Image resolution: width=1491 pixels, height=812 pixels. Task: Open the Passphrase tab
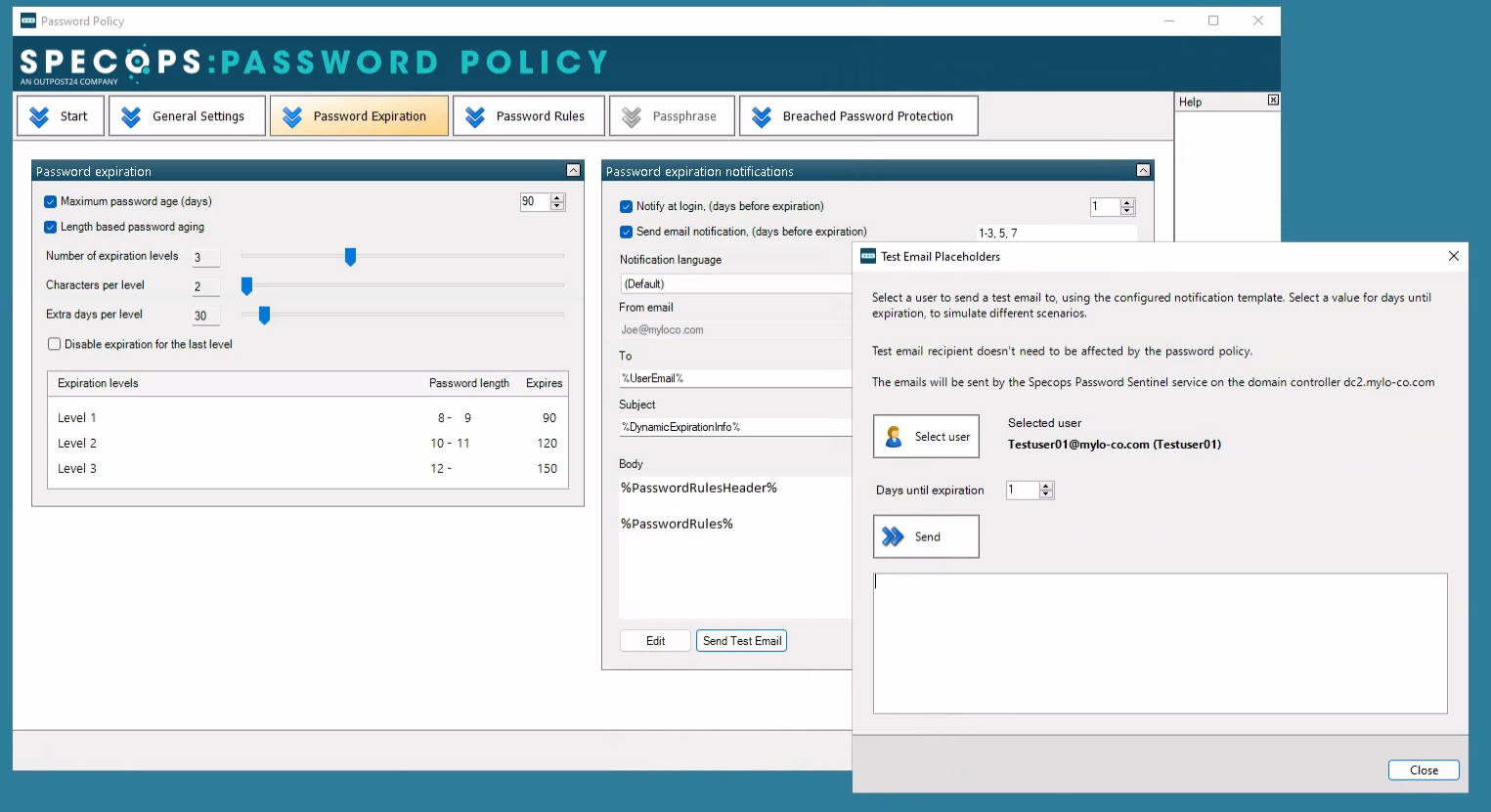pos(673,116)
